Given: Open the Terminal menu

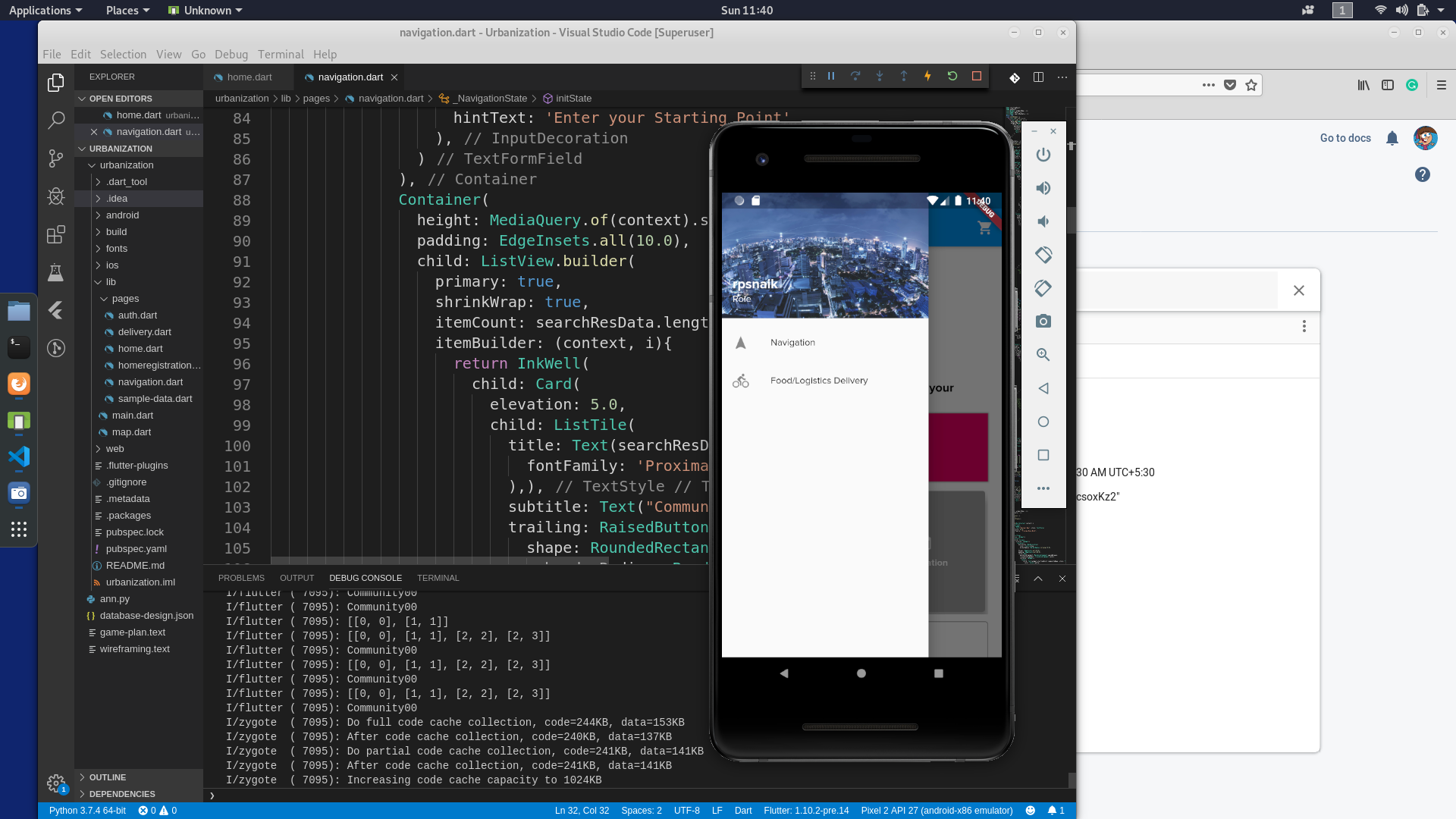Looking at the screenshot, I should tap(281, 55).
